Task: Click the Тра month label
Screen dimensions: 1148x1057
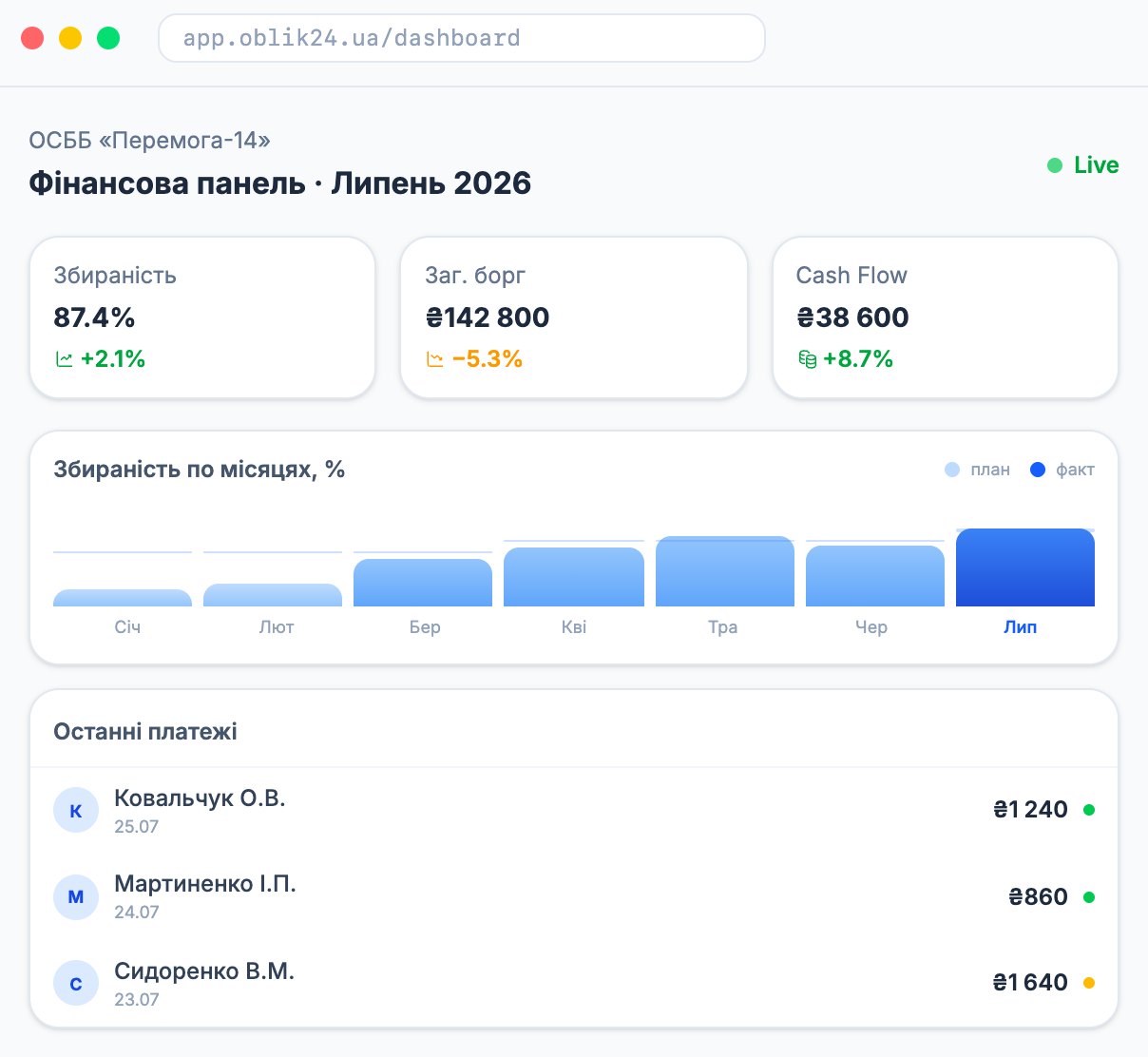Action: tap(723, 627)
